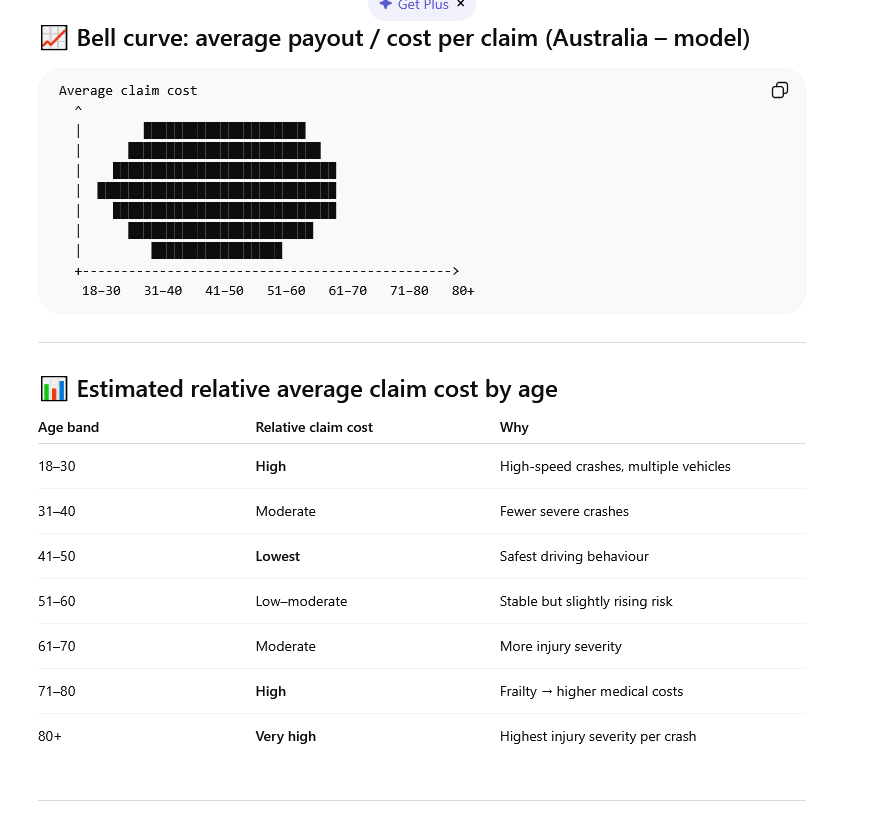Click the "Very high" cell for 80+
Image resolution: width=881 pixels, height=823 pixels.
[286, 736]
